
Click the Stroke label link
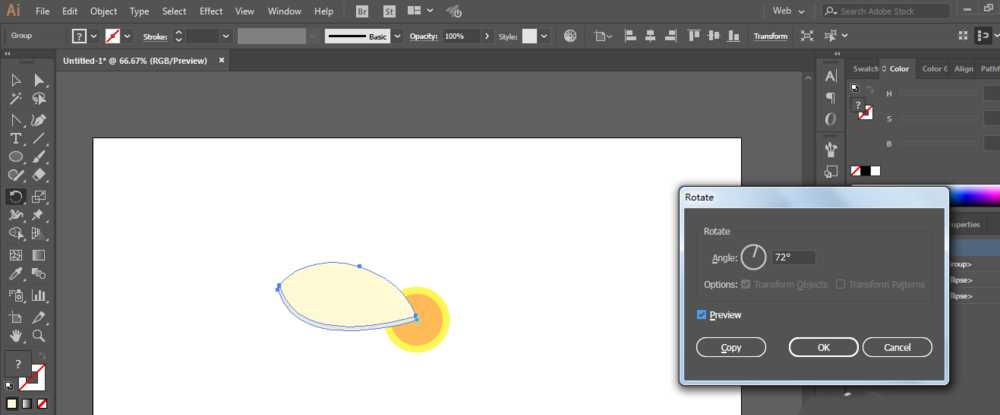tap(155, 36)
